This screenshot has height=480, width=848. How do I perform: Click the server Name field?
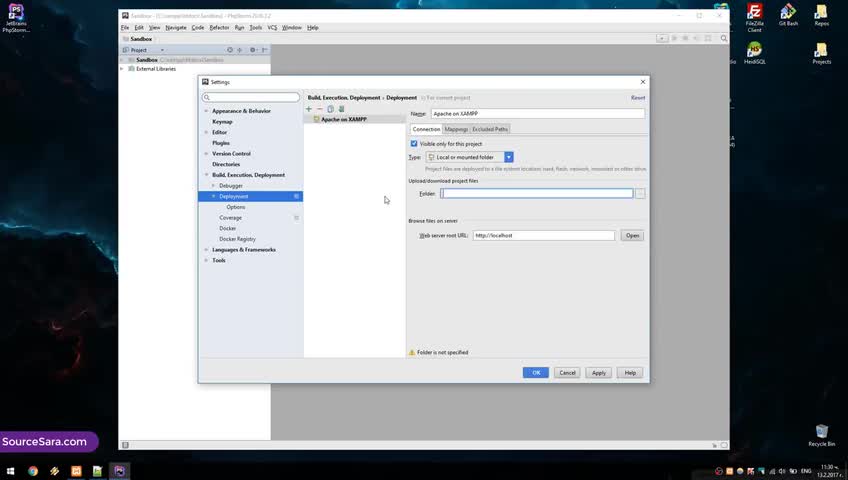click(x=538, y=114)
